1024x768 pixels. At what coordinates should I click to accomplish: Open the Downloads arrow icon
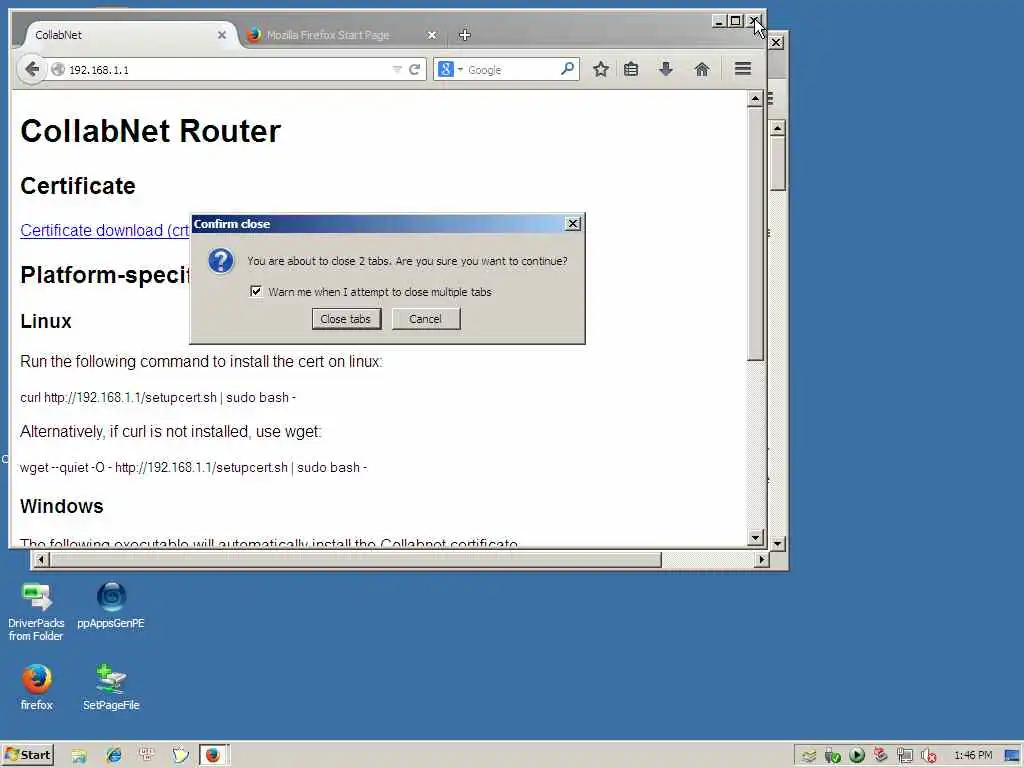(x=665, y=69)
